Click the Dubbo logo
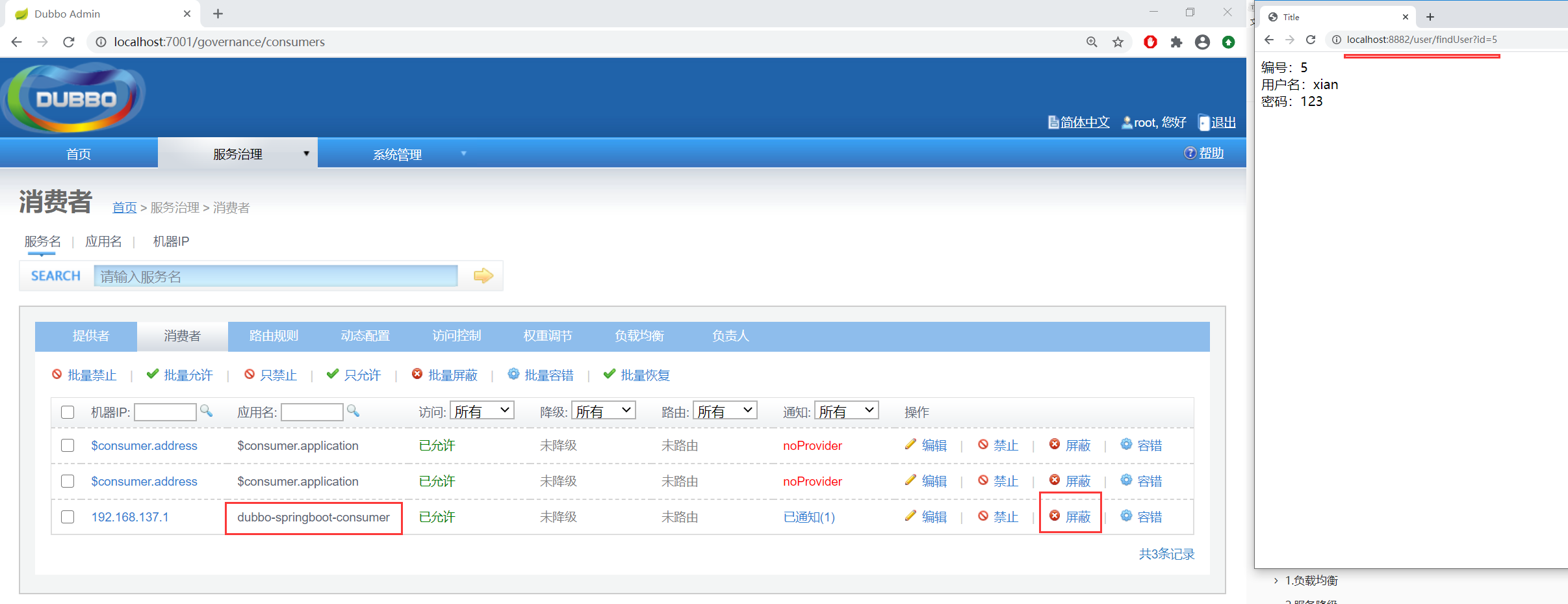 click(x=73, y=98)
